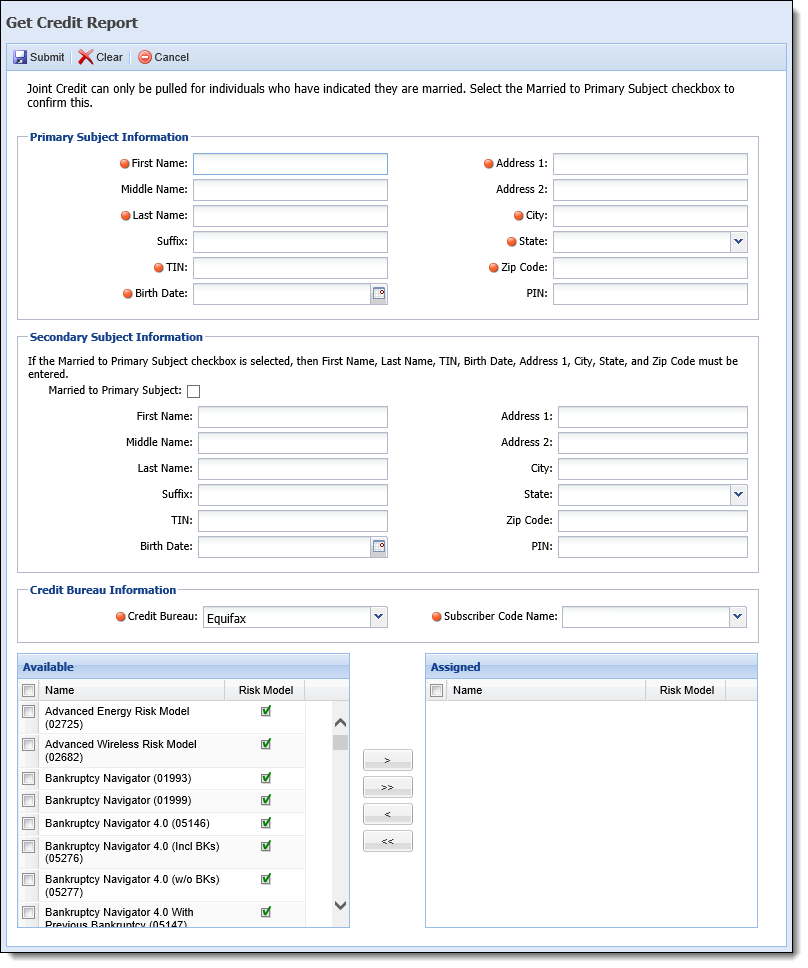808x968 pixels.
Task: Click the red X Clear icon
Action: pyautogui.click(x=86, y=57)
